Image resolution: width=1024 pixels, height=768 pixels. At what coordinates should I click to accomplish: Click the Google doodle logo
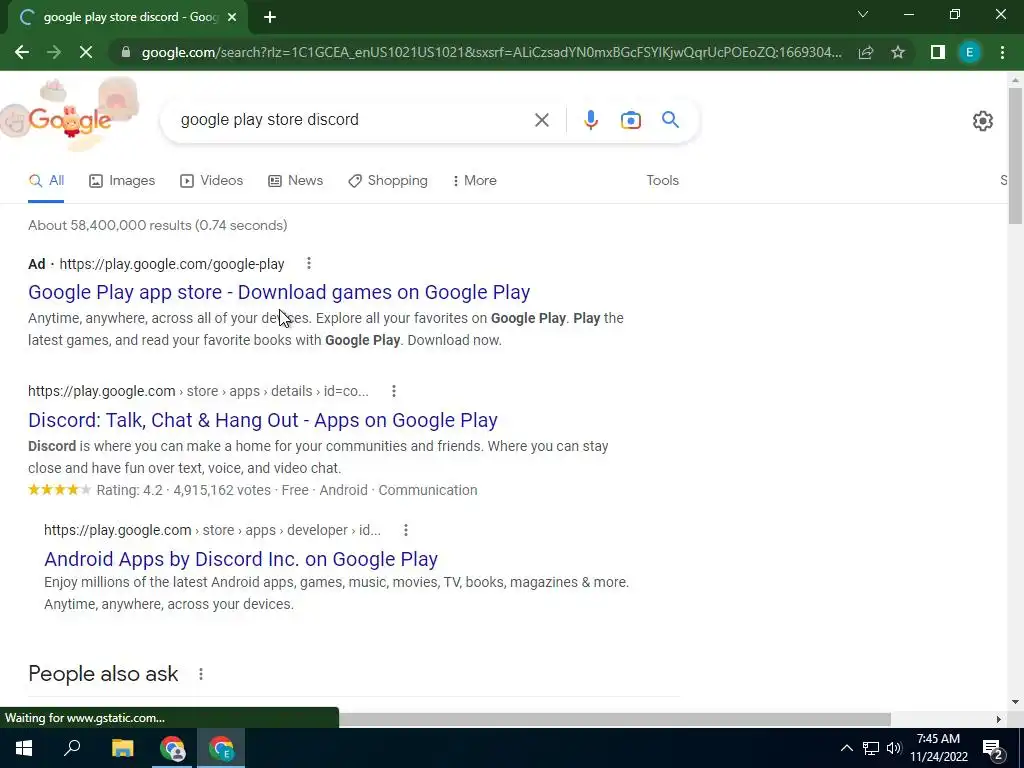pyautogui.click(x=69, y=118)
